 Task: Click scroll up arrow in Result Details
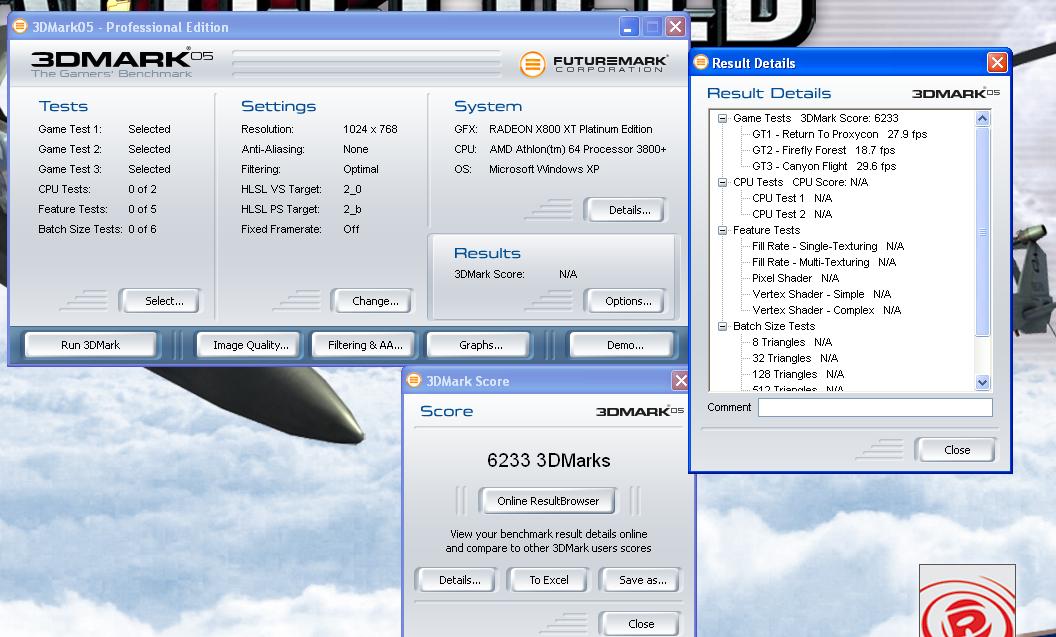(982, 119)
